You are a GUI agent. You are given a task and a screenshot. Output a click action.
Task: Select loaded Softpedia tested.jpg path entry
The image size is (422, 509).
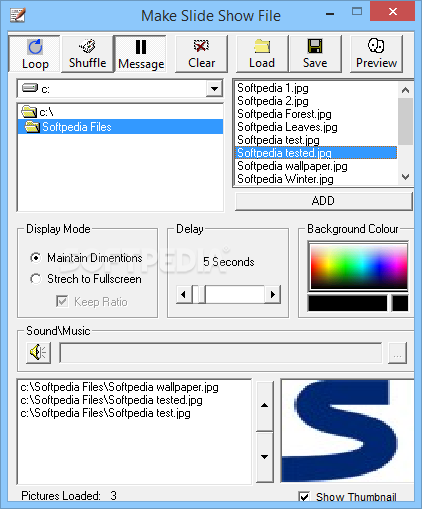(134, 400)
